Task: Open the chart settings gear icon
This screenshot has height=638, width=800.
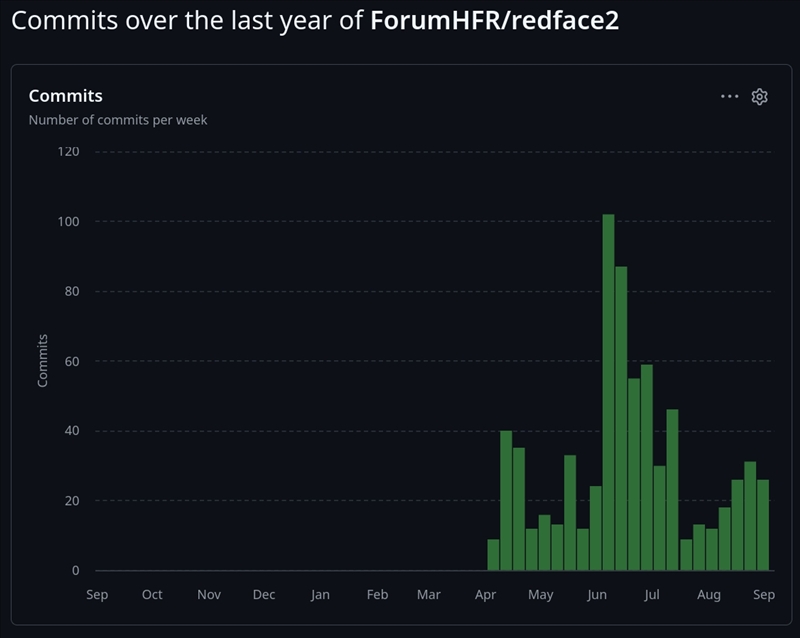Action: coord(760,96)
